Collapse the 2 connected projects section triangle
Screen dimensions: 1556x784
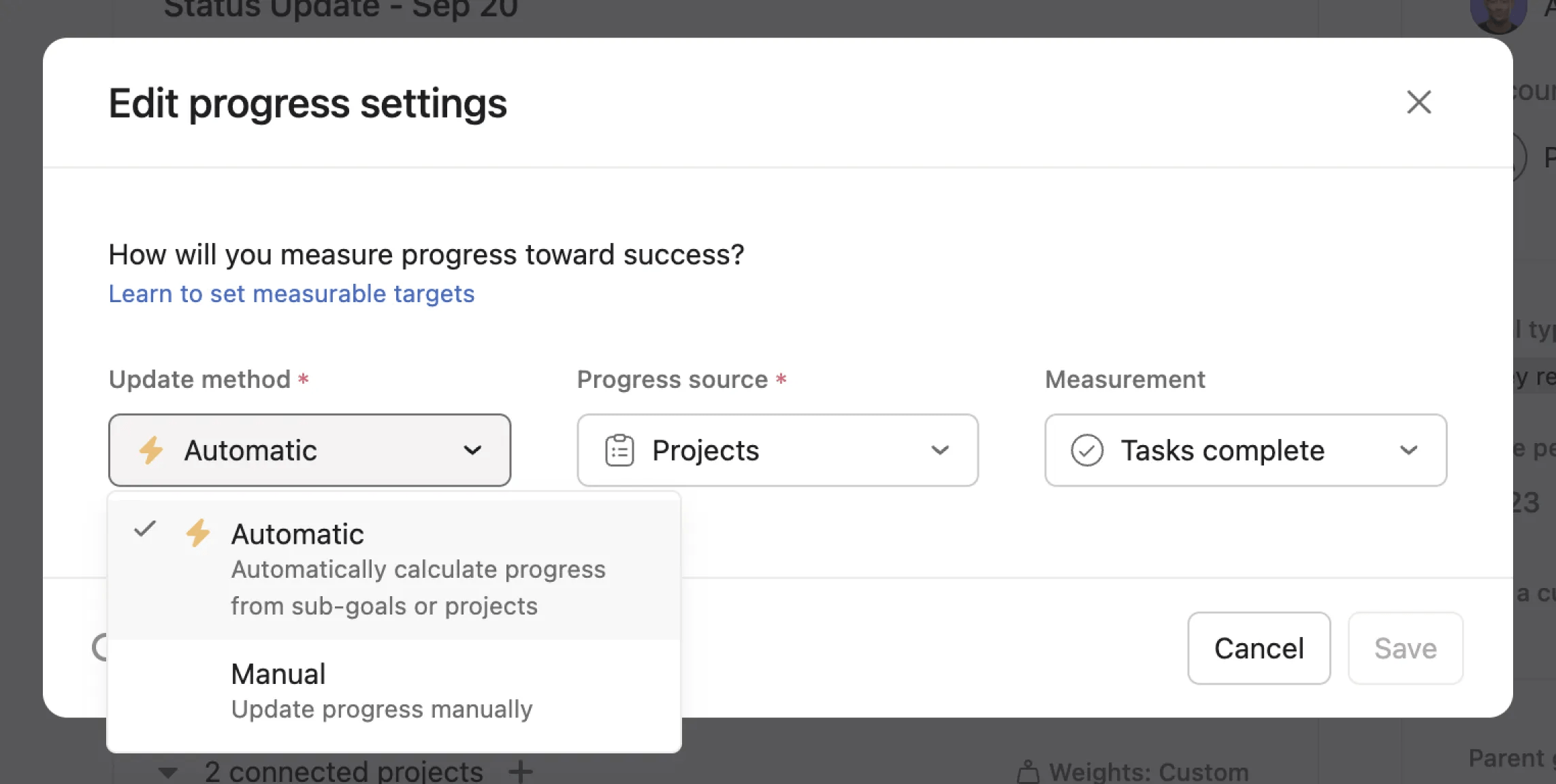(x=168, y=773)
